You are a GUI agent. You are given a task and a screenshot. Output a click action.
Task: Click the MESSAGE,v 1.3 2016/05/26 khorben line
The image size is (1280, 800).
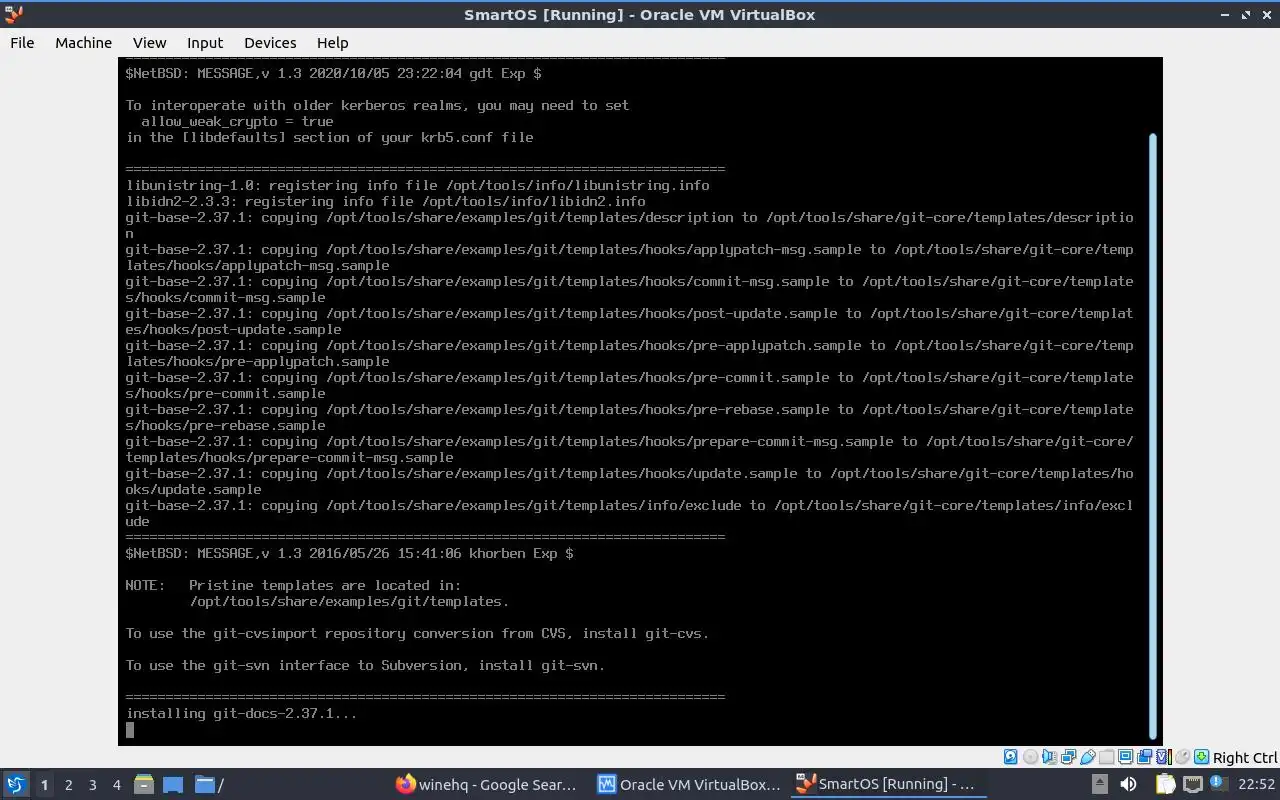tap(349, 554)
